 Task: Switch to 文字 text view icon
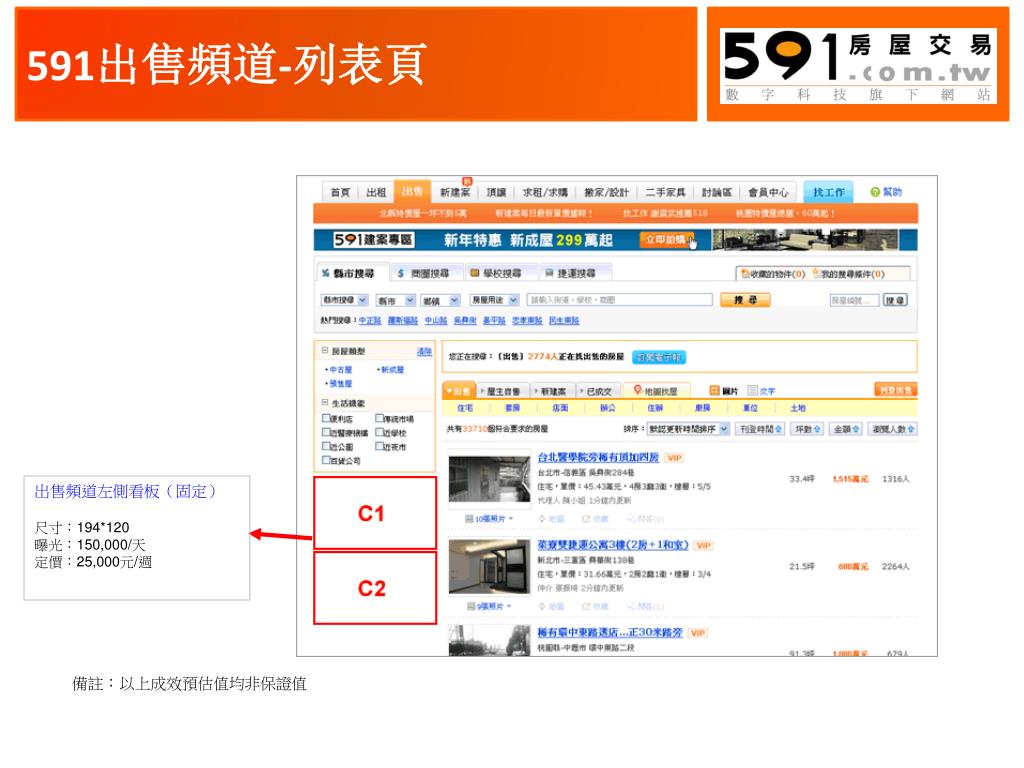tap(752, 391)
